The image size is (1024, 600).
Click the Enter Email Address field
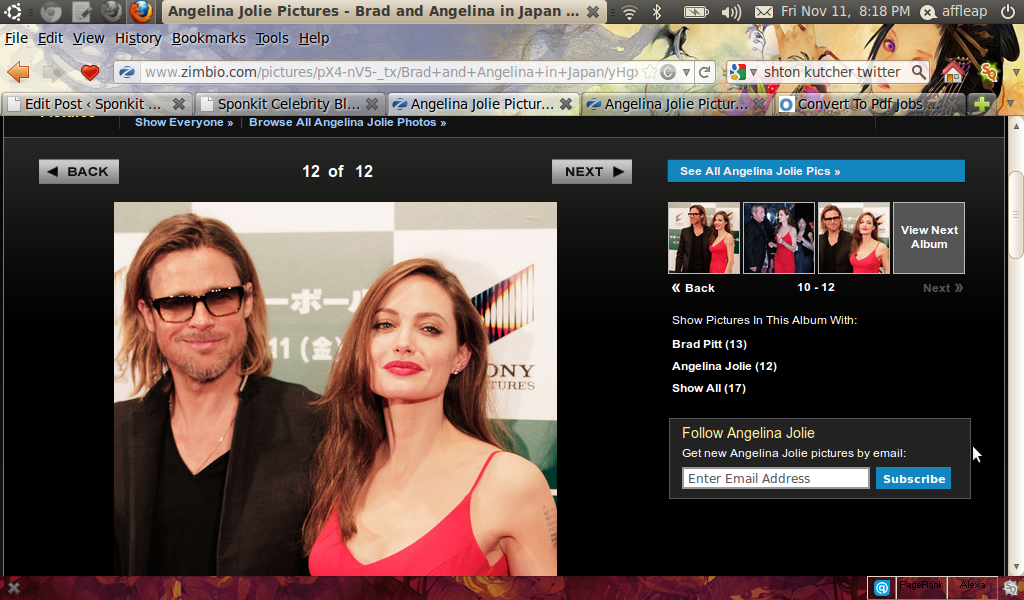(776, 479)
